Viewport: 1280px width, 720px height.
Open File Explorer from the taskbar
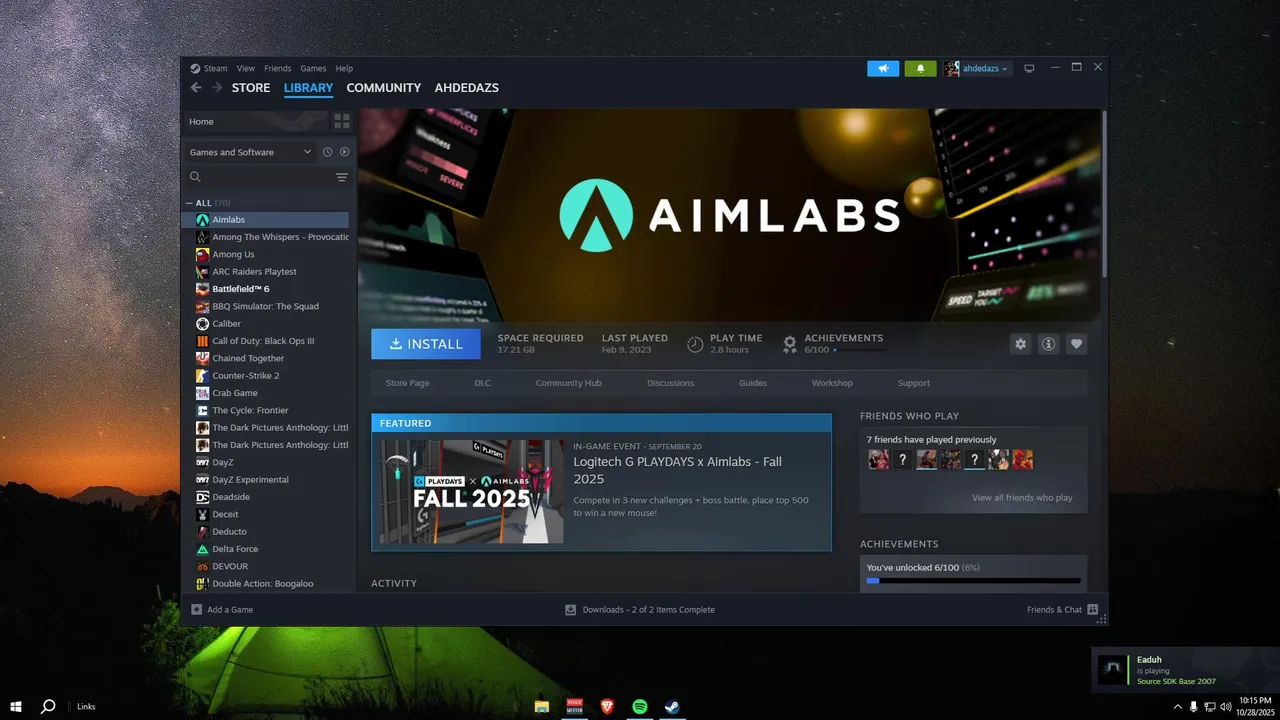(x=541, y=706)
